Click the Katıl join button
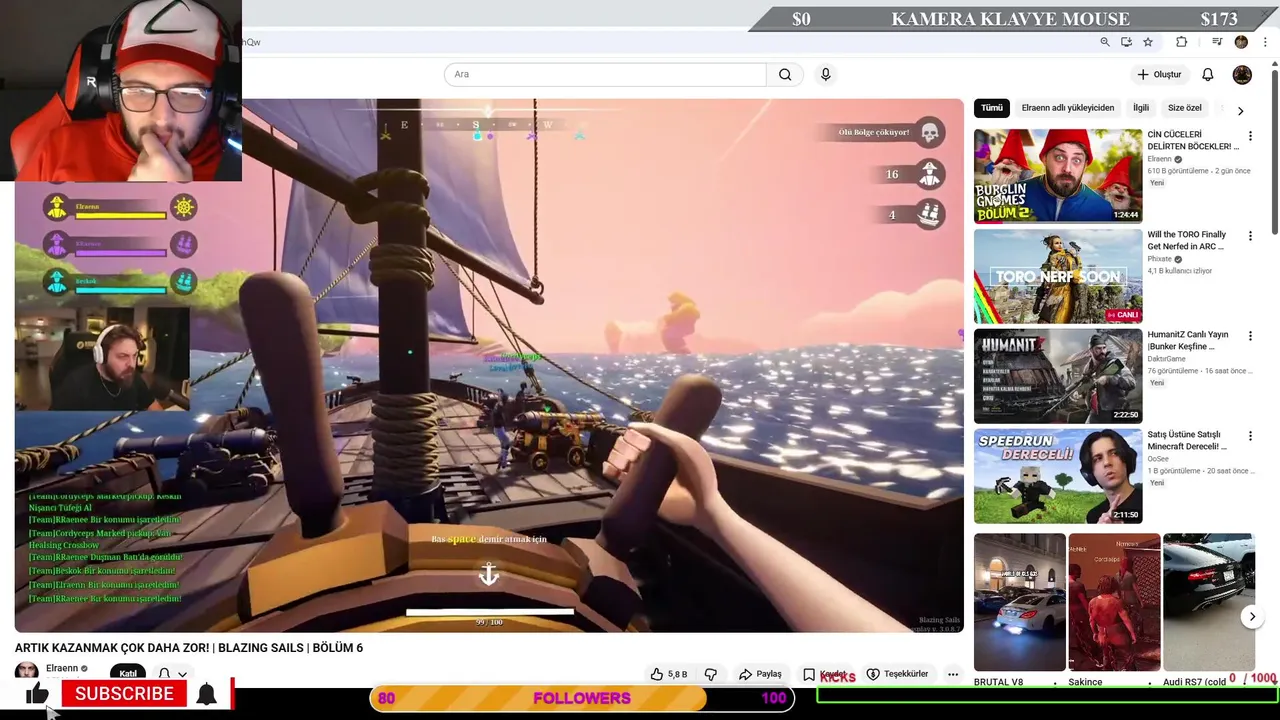The image size is (1280, 720). (128, 675)
